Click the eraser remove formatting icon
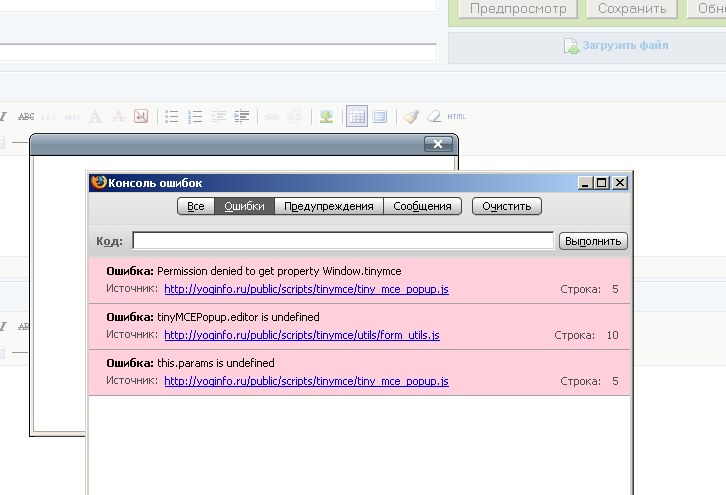The image size is (726, 495). point(434,117)
